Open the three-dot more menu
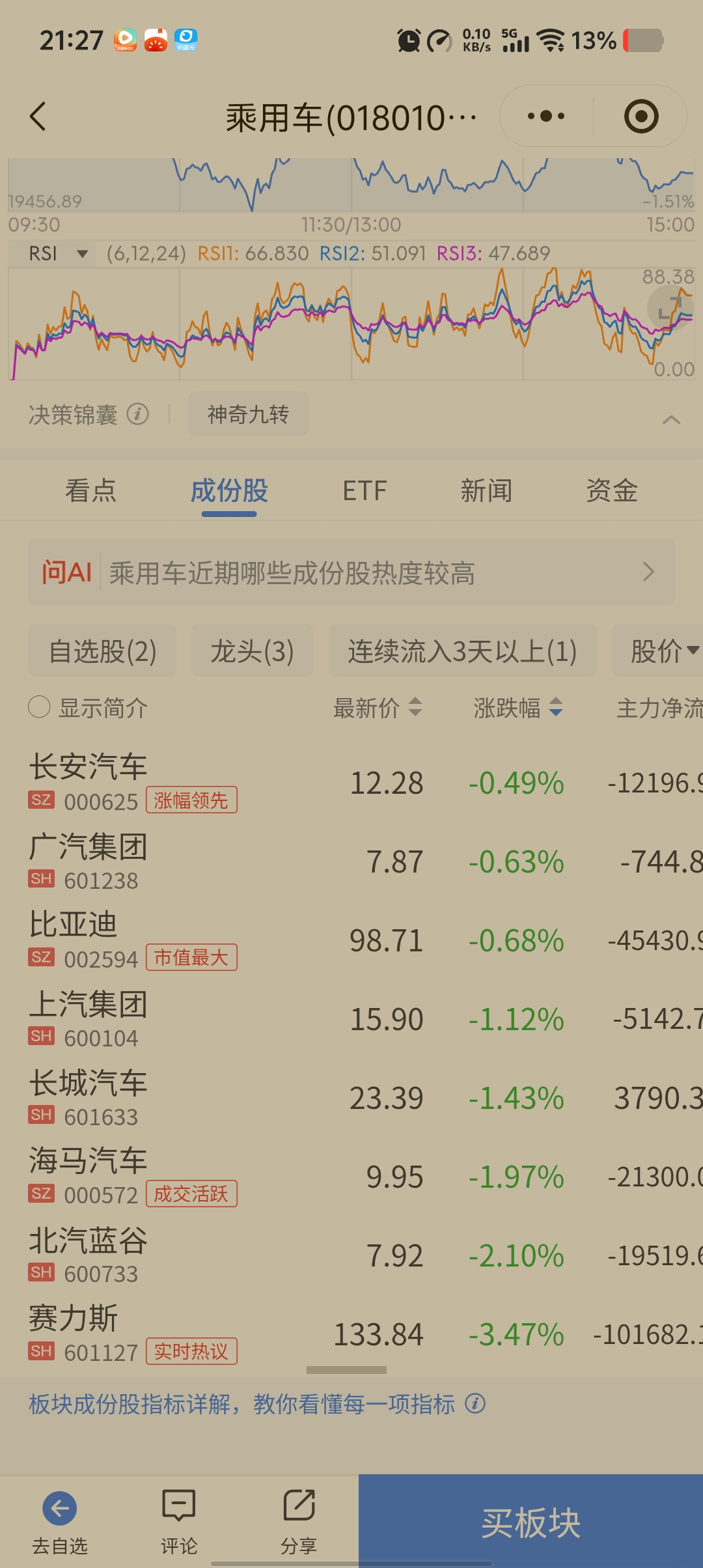703x1568 pixels. (x=545, y=117)
